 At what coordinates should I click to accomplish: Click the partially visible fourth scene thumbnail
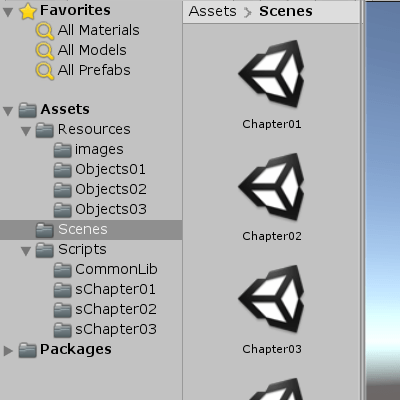(x=277, y=389)
